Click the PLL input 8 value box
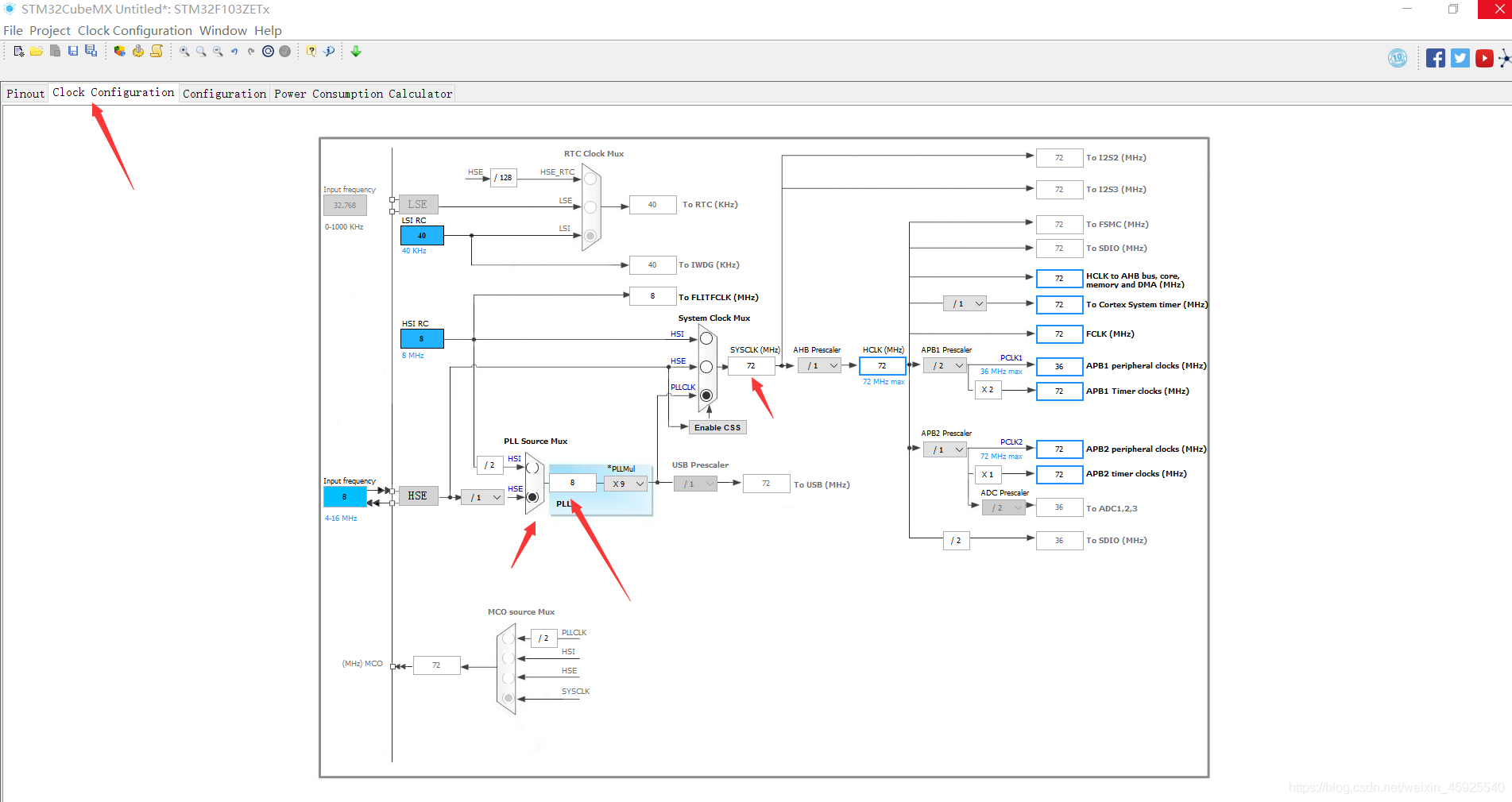Viewport: 1512px width, 802px height. coord(572,482)
